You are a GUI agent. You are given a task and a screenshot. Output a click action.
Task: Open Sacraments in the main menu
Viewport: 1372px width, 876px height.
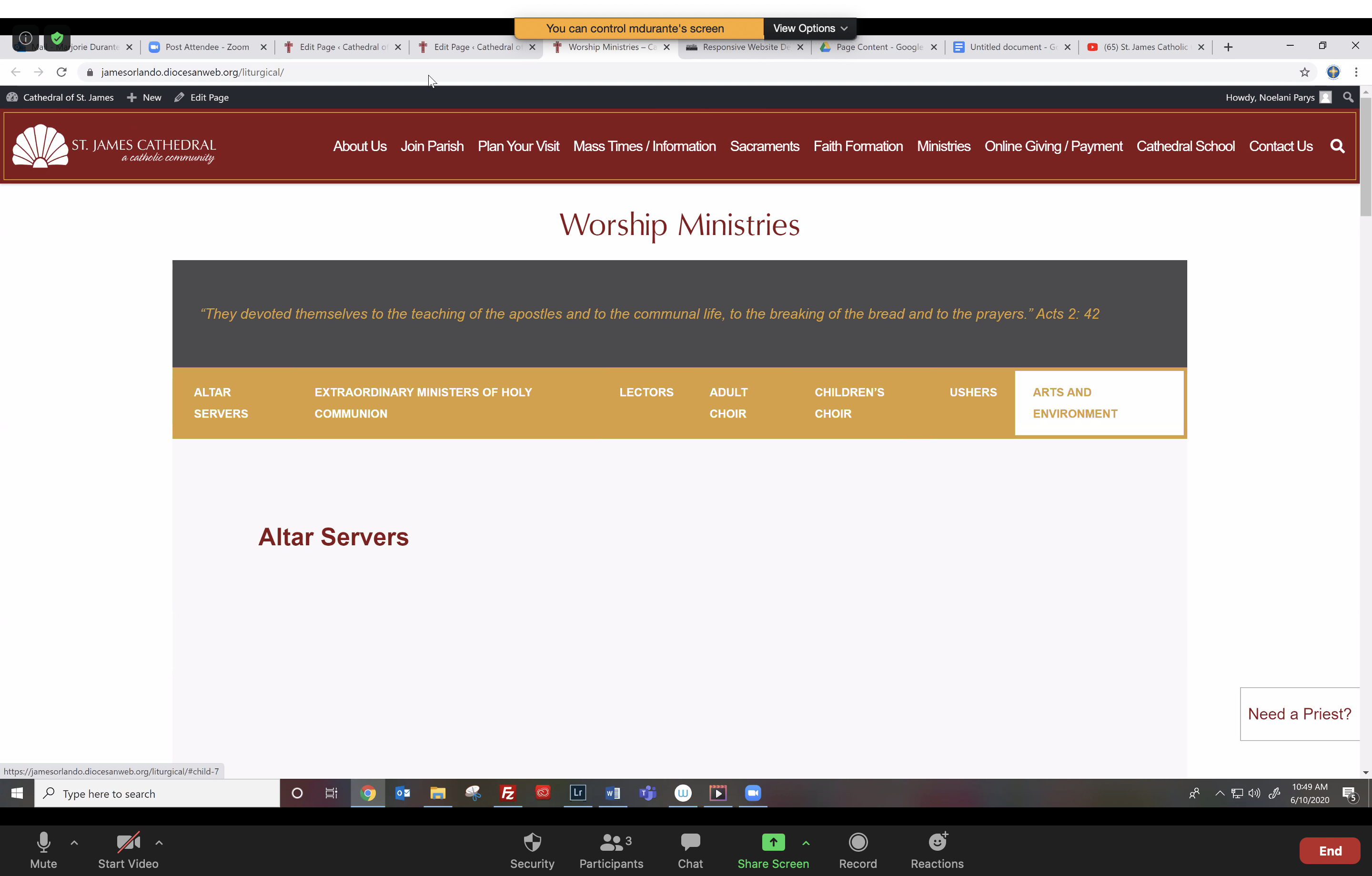(x=764, y=146)
